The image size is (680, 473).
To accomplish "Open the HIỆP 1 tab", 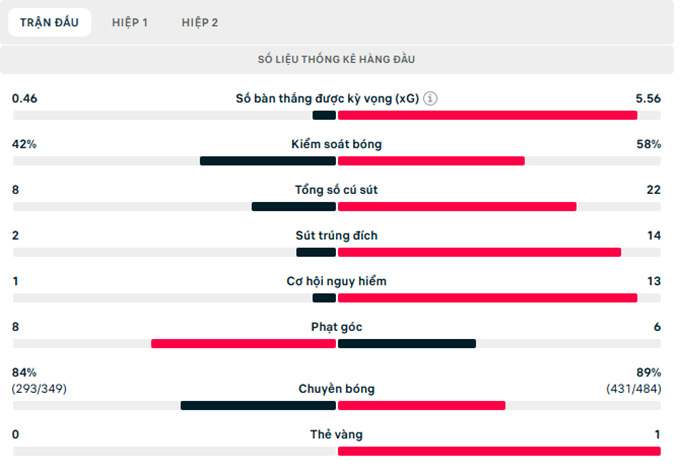I will pyautogui.click(x=130, y=22).
